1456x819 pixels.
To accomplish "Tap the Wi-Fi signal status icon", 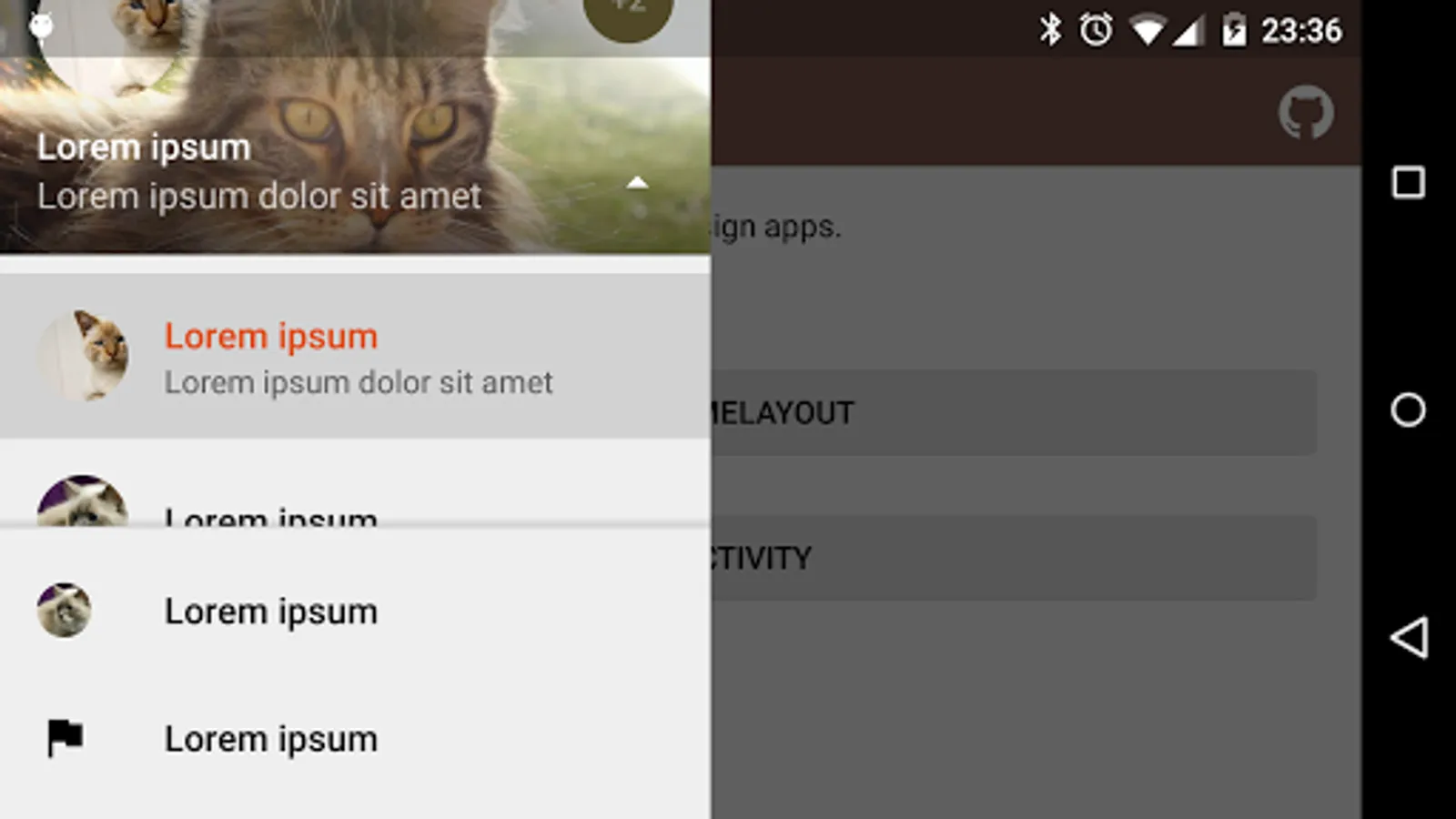I will point(1147,31).
